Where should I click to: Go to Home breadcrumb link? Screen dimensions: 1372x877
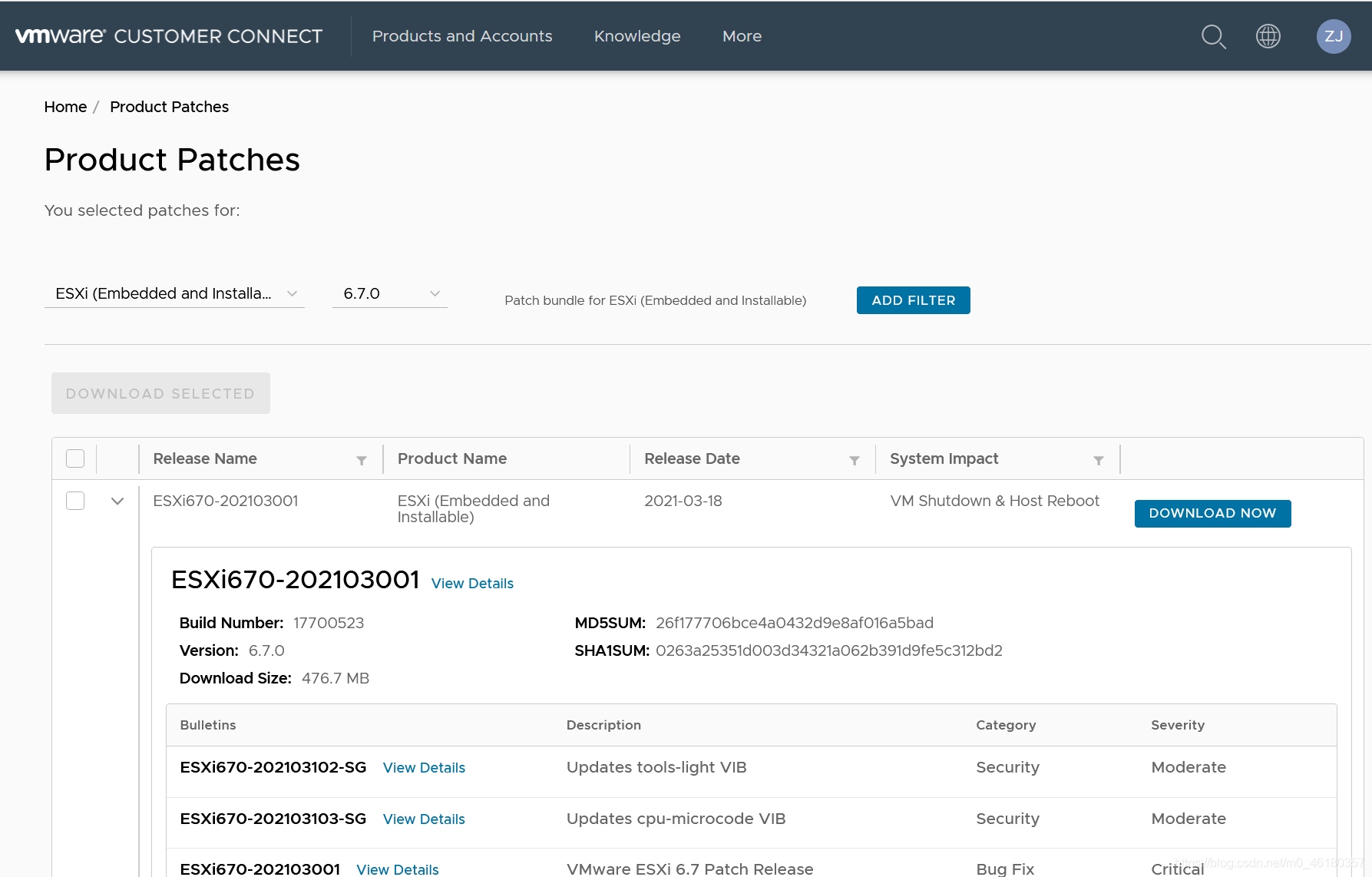coord(65,107)
